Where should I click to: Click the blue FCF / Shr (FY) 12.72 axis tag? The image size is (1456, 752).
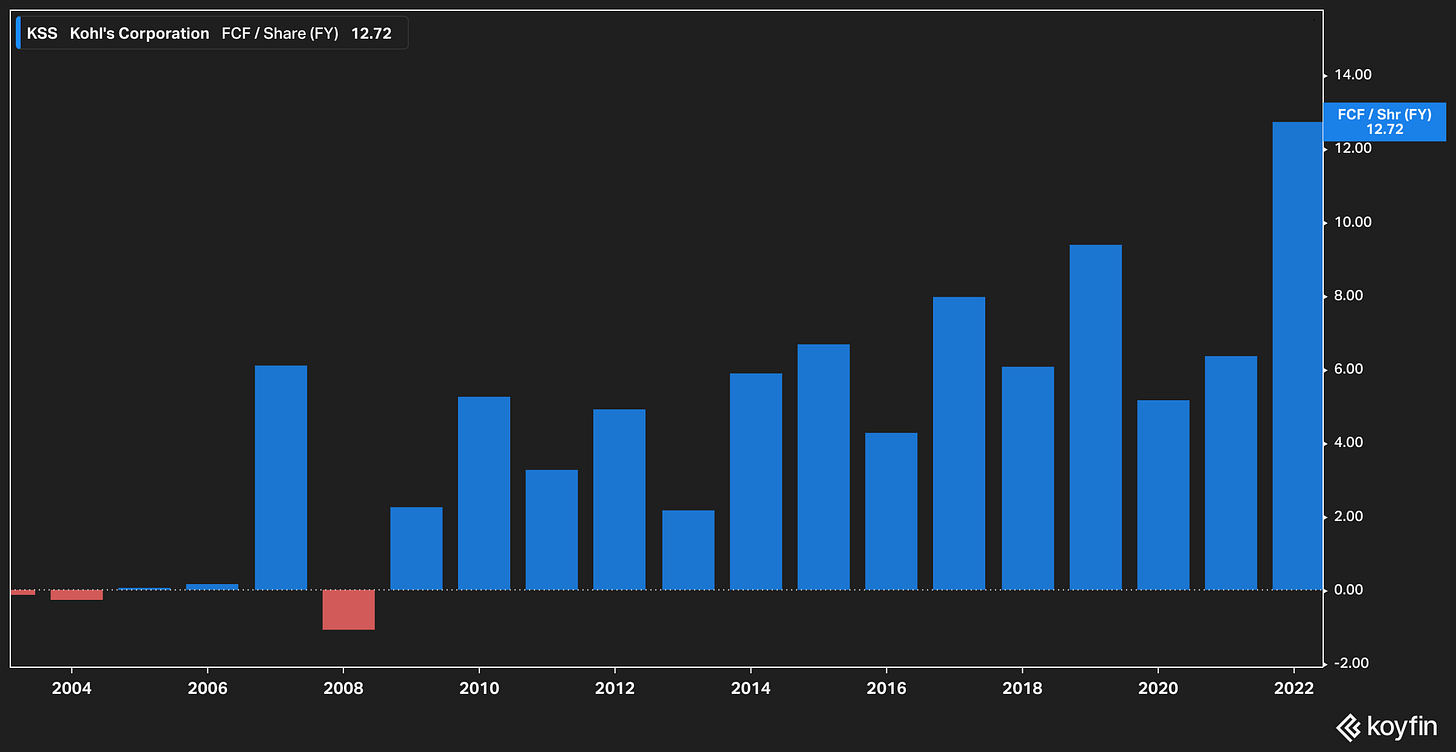[1384, 122]
